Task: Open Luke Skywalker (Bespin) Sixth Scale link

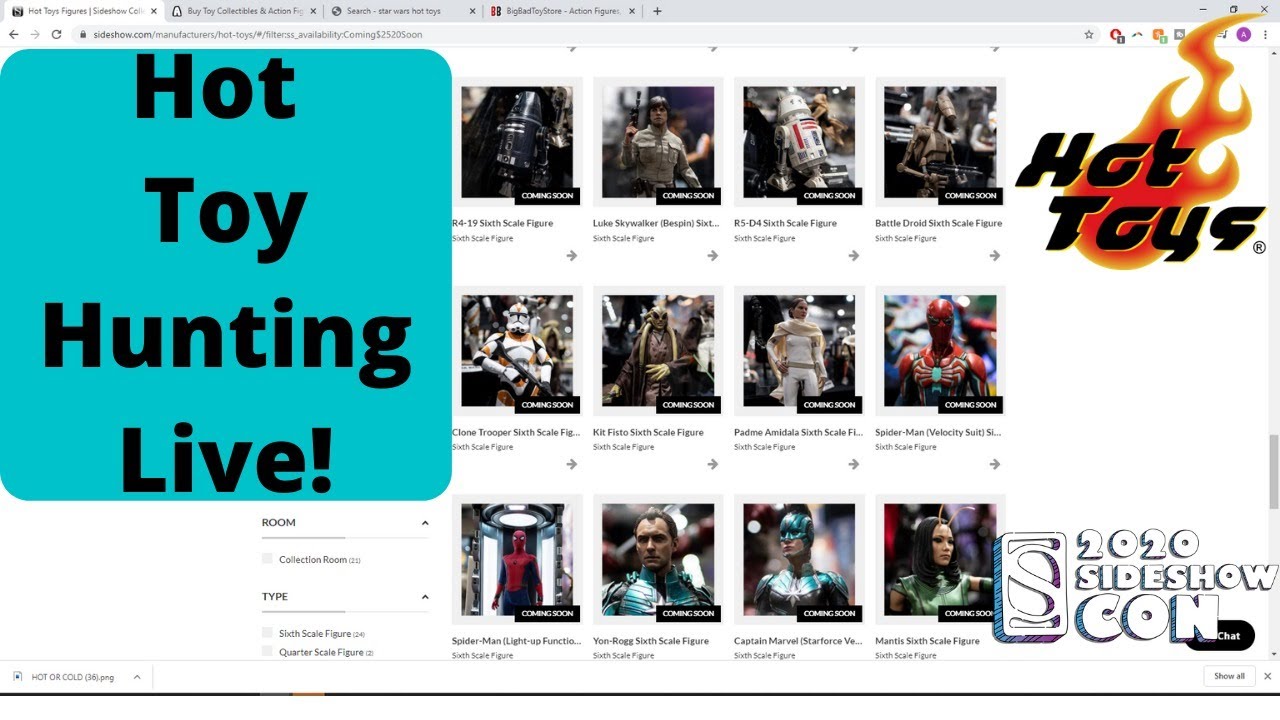Action: click(x=656, y=223)
